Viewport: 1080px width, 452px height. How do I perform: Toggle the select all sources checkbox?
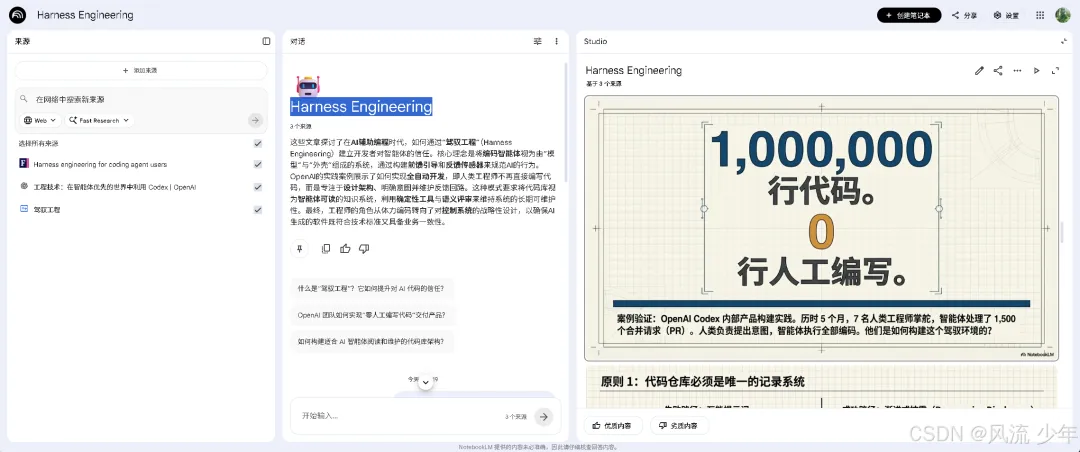point(258,143)
